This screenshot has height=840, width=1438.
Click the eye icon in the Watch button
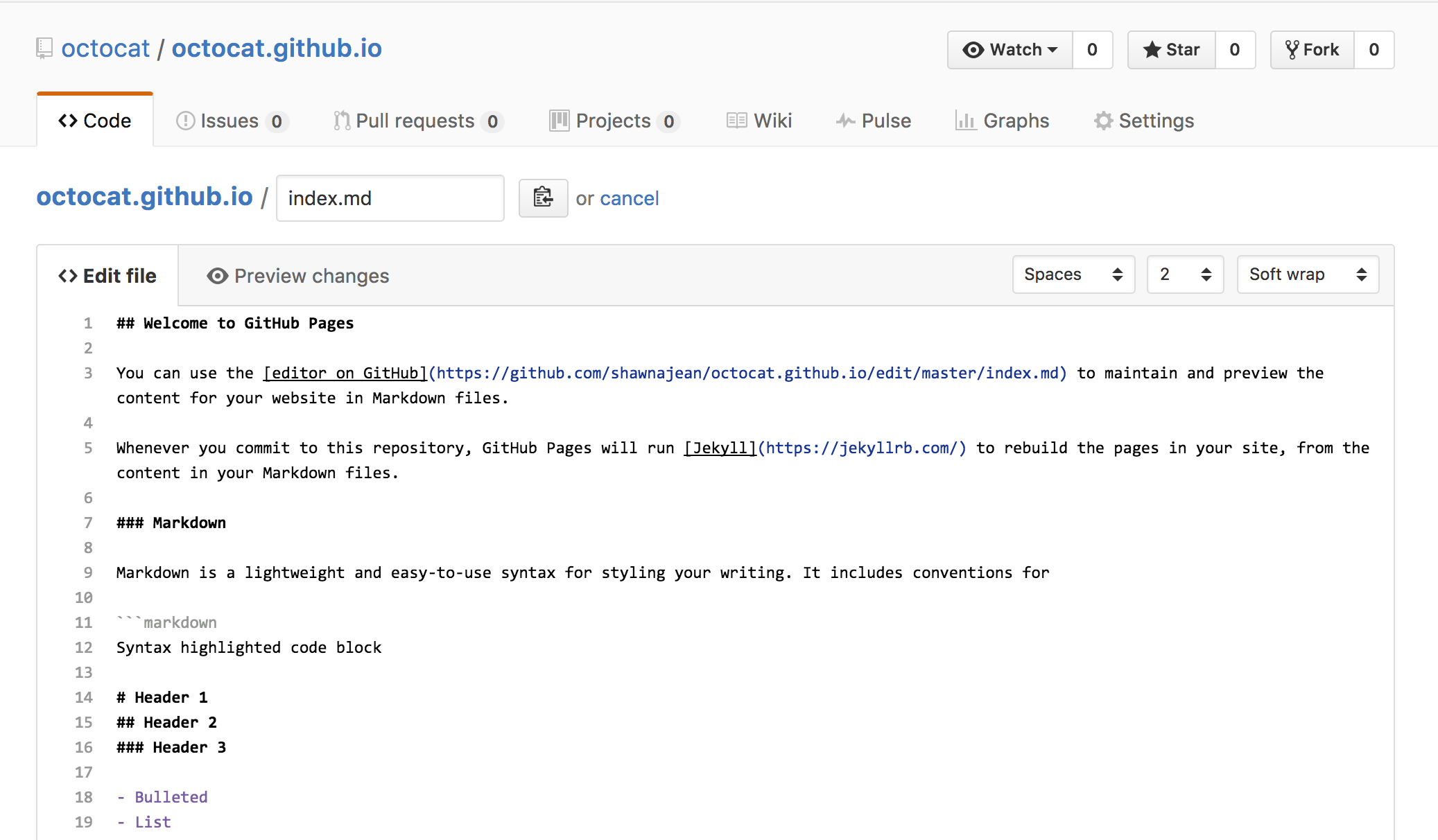coord(973,50)
